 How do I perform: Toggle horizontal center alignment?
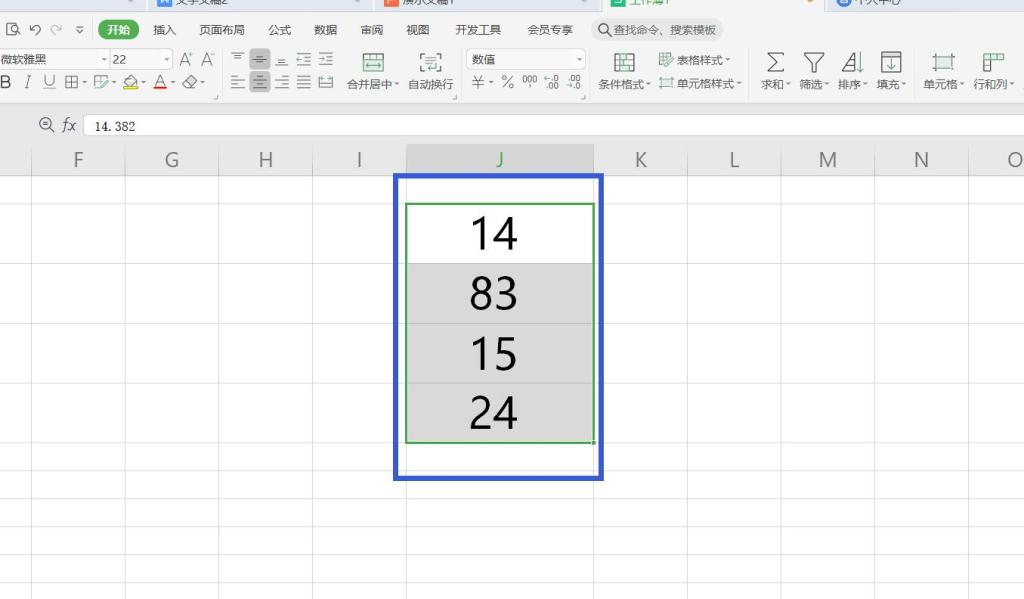[259, 82]
